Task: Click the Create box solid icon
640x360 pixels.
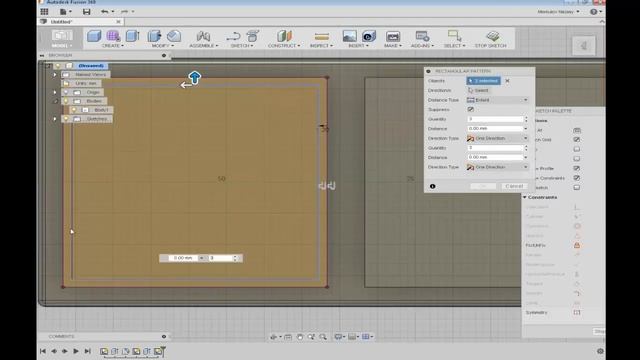Action: [94, 36]
